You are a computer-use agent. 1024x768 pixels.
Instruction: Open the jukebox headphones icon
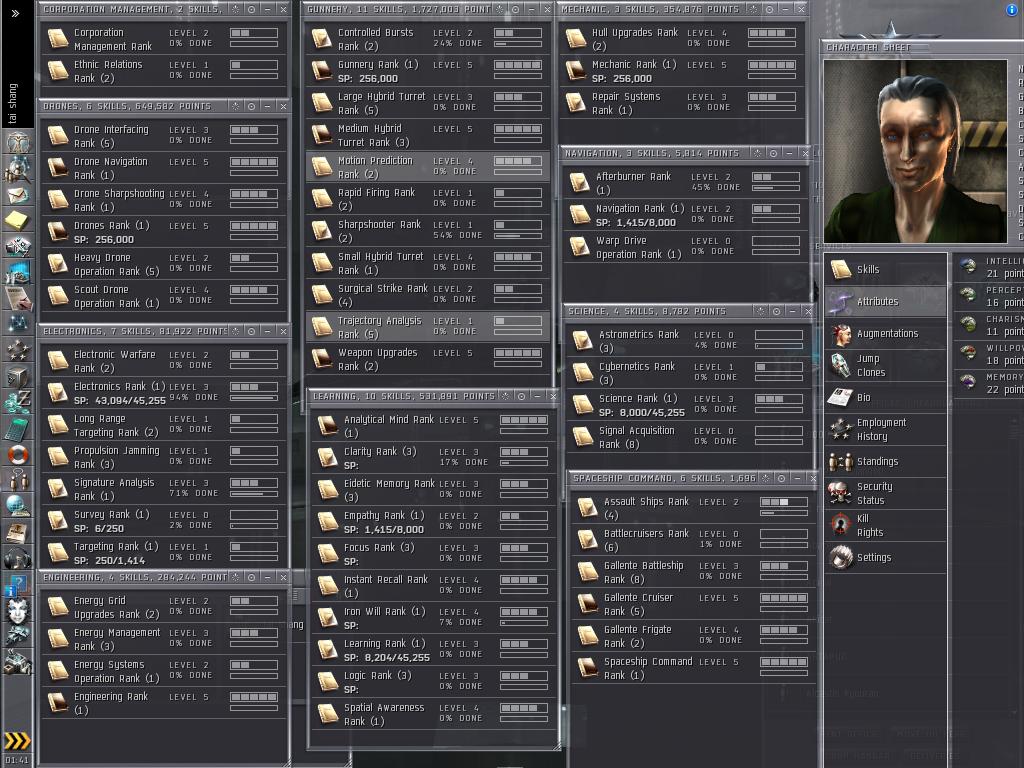tap(18, 558)
